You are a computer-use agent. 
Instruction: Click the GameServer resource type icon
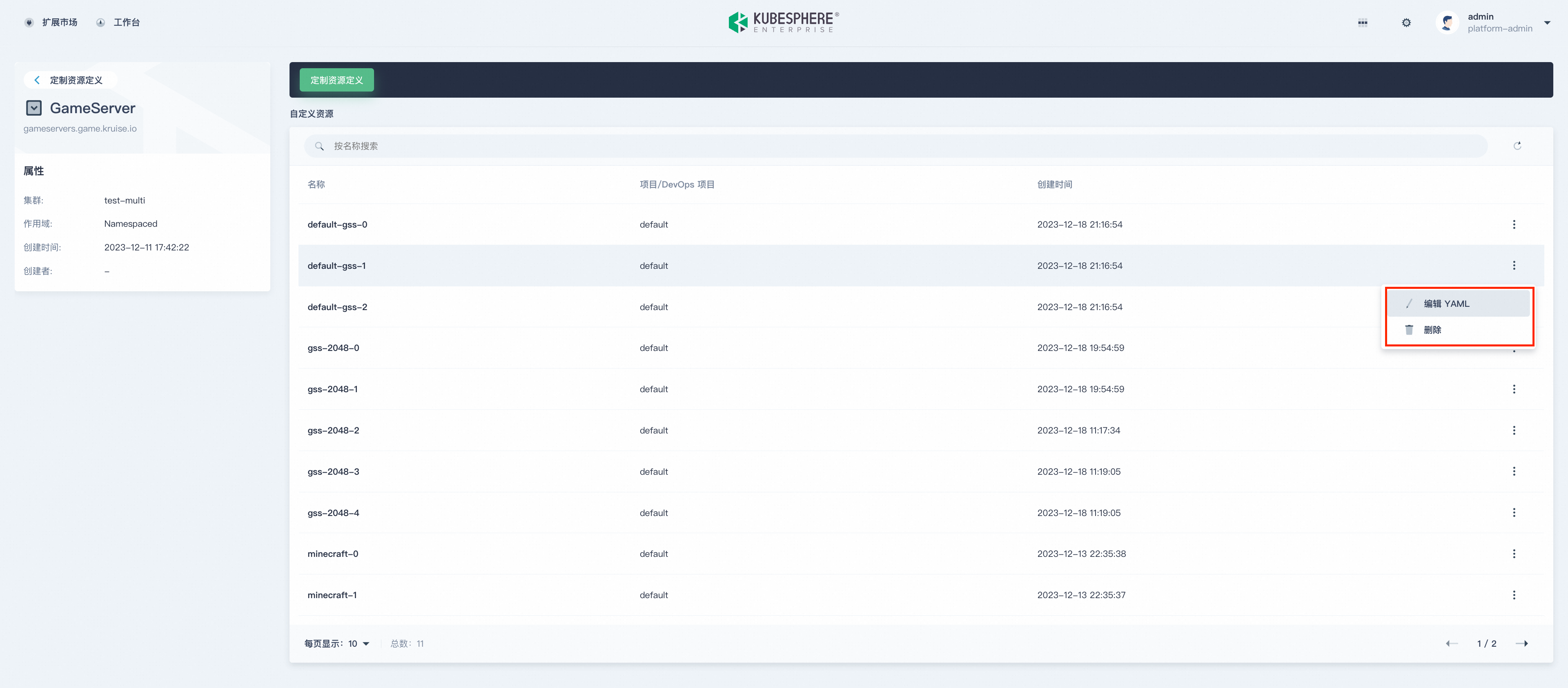pyautogui.click(x=34, y=108)
